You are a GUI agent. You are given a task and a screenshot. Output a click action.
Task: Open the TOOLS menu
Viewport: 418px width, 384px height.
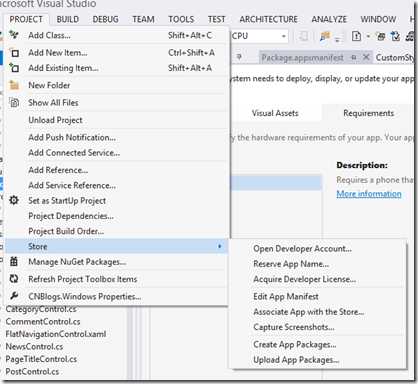[181, 19]
